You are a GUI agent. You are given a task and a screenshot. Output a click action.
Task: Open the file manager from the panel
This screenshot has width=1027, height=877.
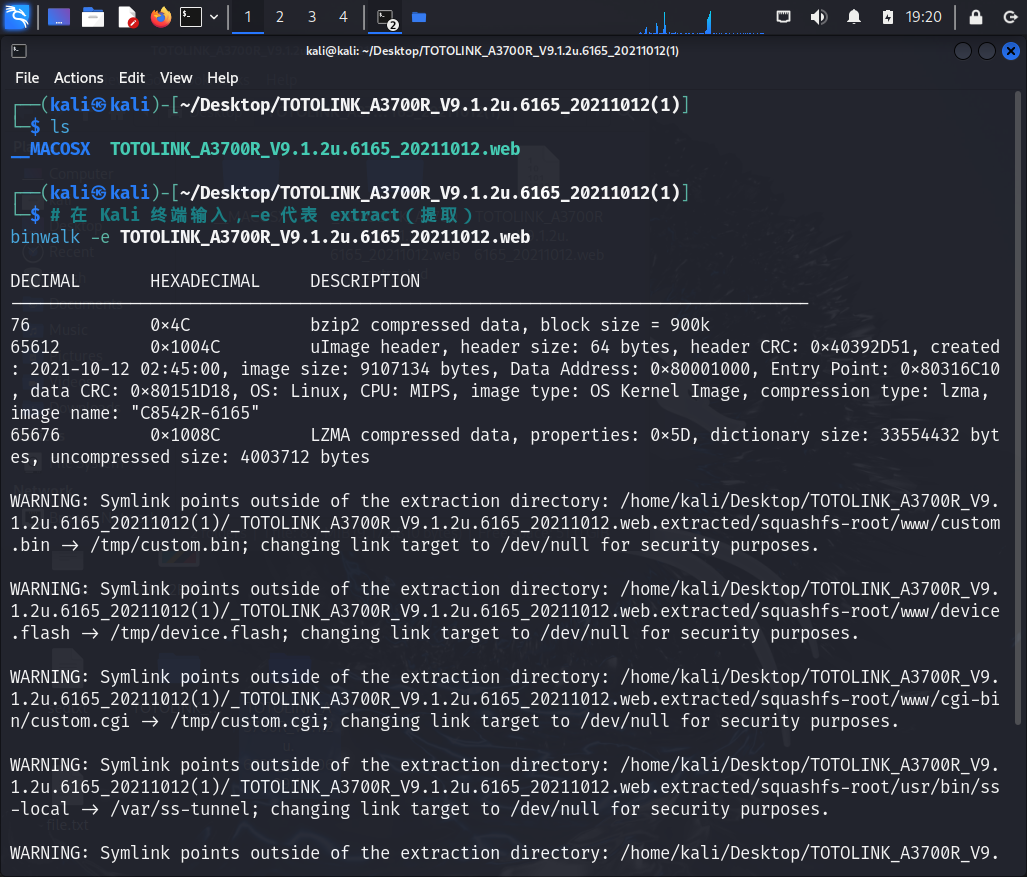point(93,17)
